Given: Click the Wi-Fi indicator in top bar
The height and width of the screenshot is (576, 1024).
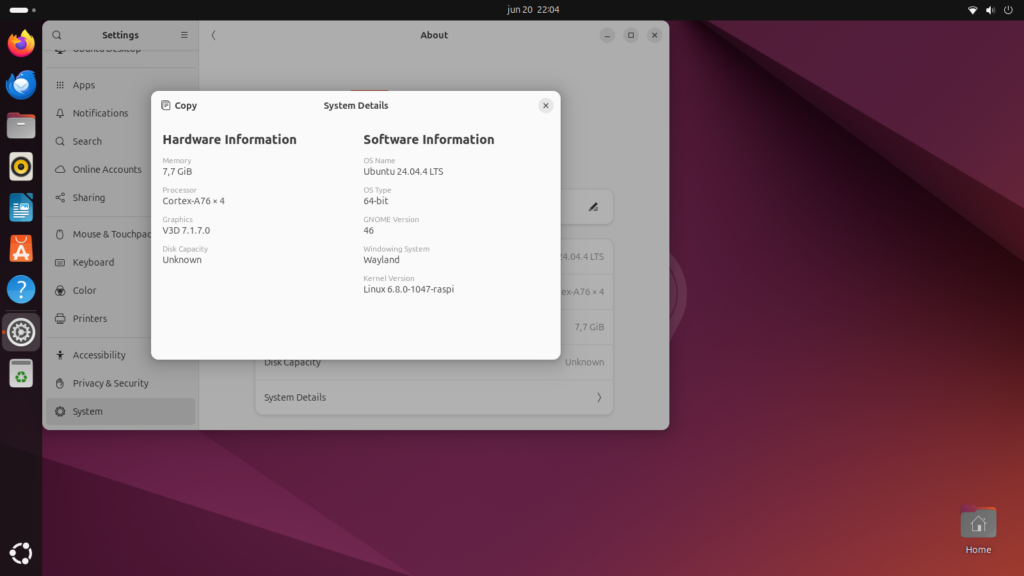Looking at the screenshot, I should [972, 10].
